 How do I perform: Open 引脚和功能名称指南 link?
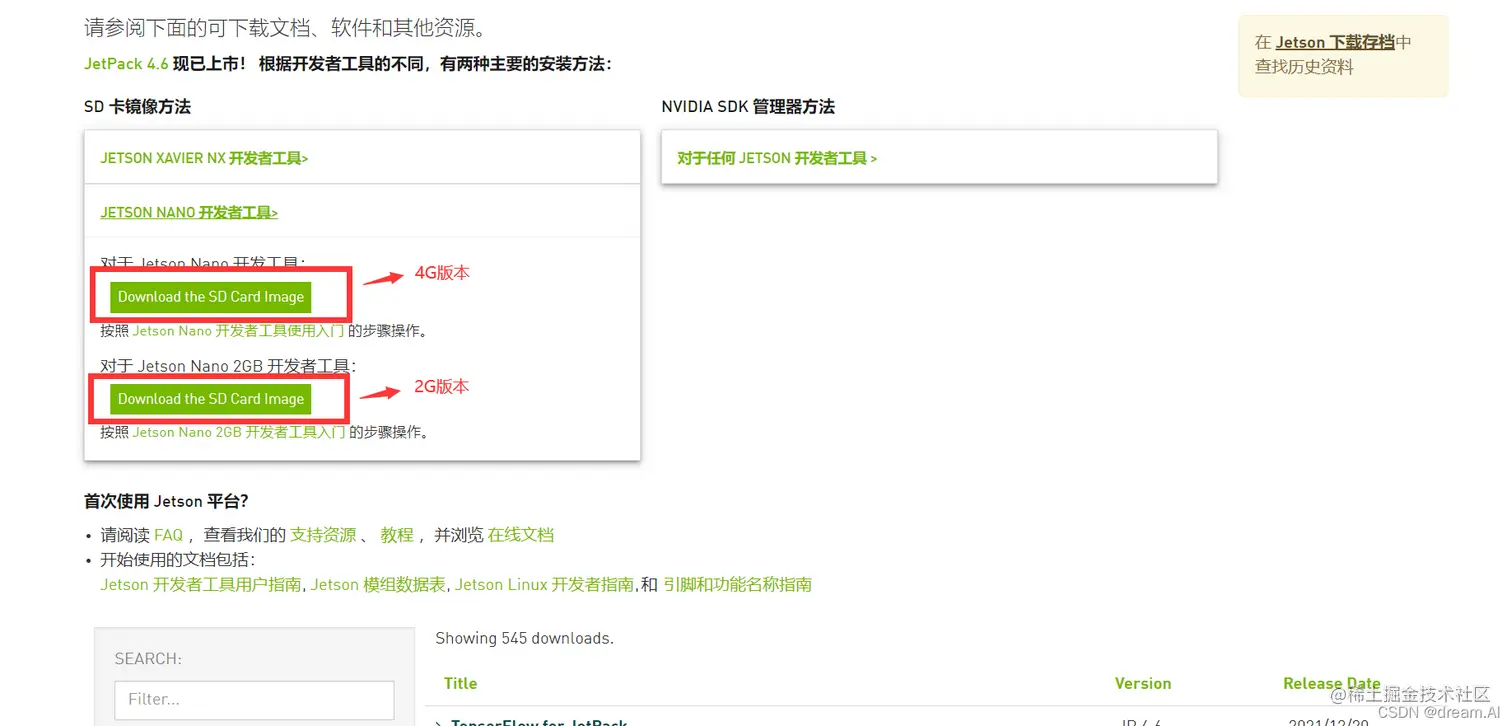click(737, 585)
